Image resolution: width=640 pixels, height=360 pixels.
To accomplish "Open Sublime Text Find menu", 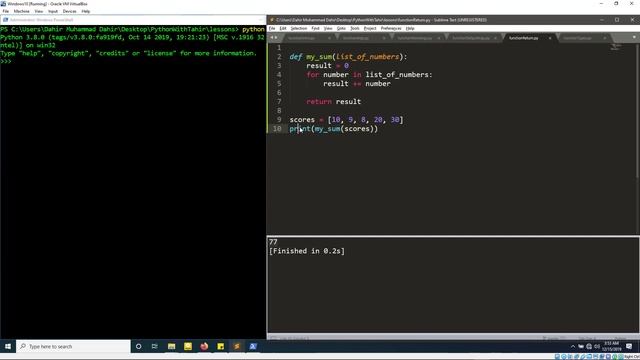I will pos(316,29).
